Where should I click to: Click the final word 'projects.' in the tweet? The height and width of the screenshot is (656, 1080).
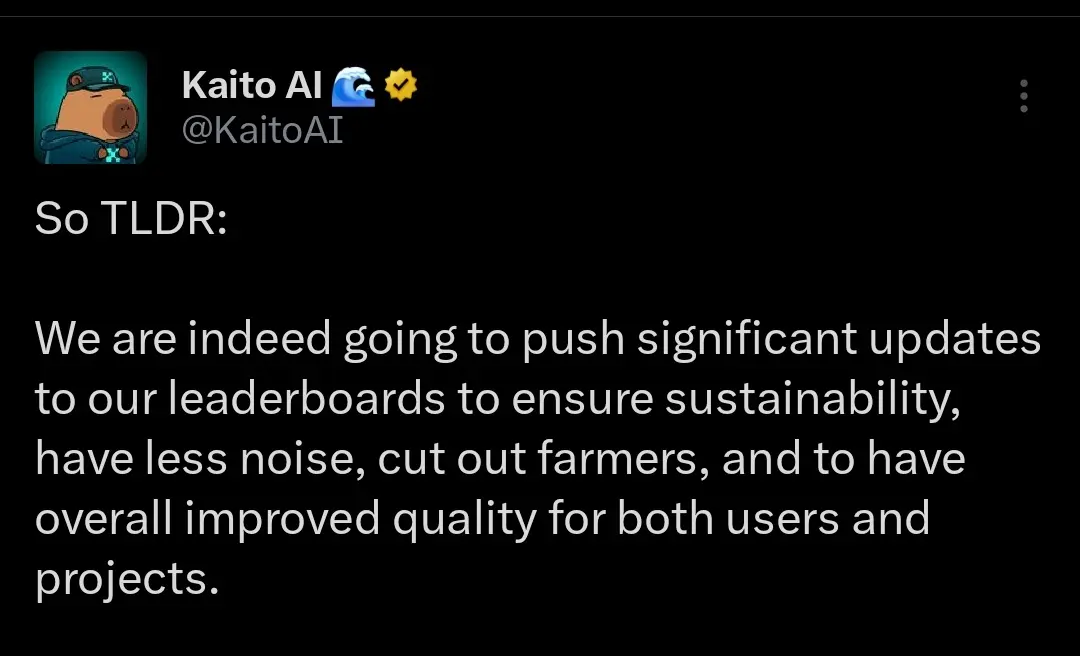[127, 580]
